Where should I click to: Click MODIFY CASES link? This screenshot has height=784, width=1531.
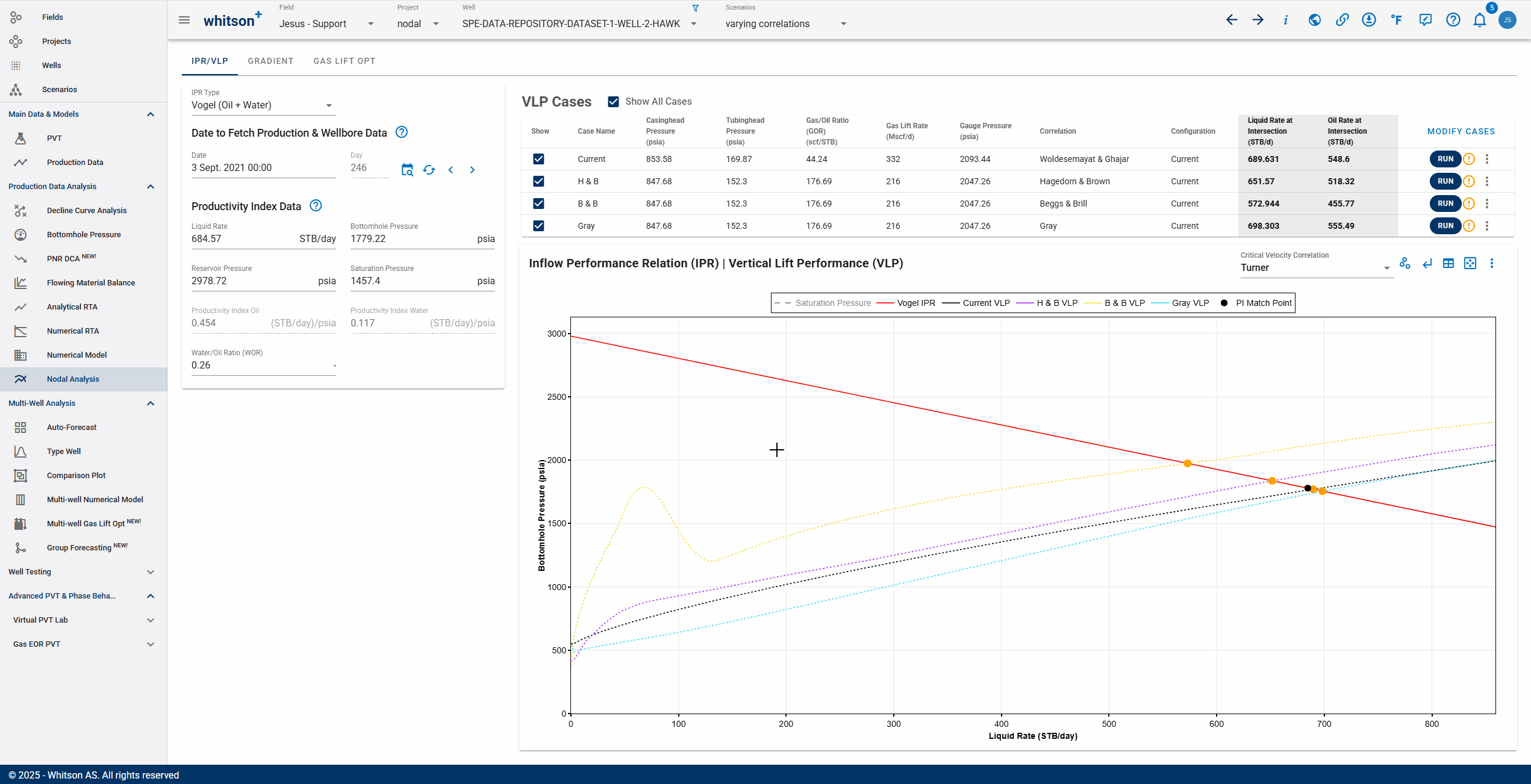pyautogui.click(x=1461, y=131)
